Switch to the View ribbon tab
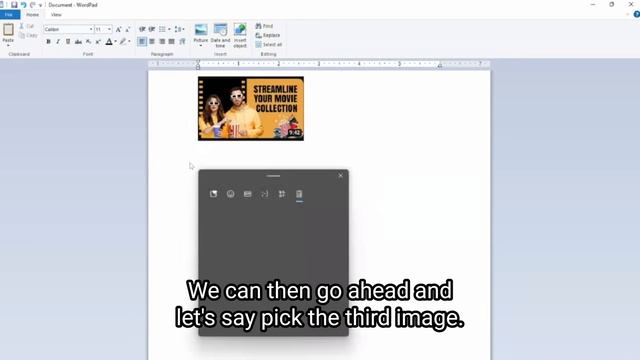Viewport: 640px width, 360px height. (x=56, y=15)
